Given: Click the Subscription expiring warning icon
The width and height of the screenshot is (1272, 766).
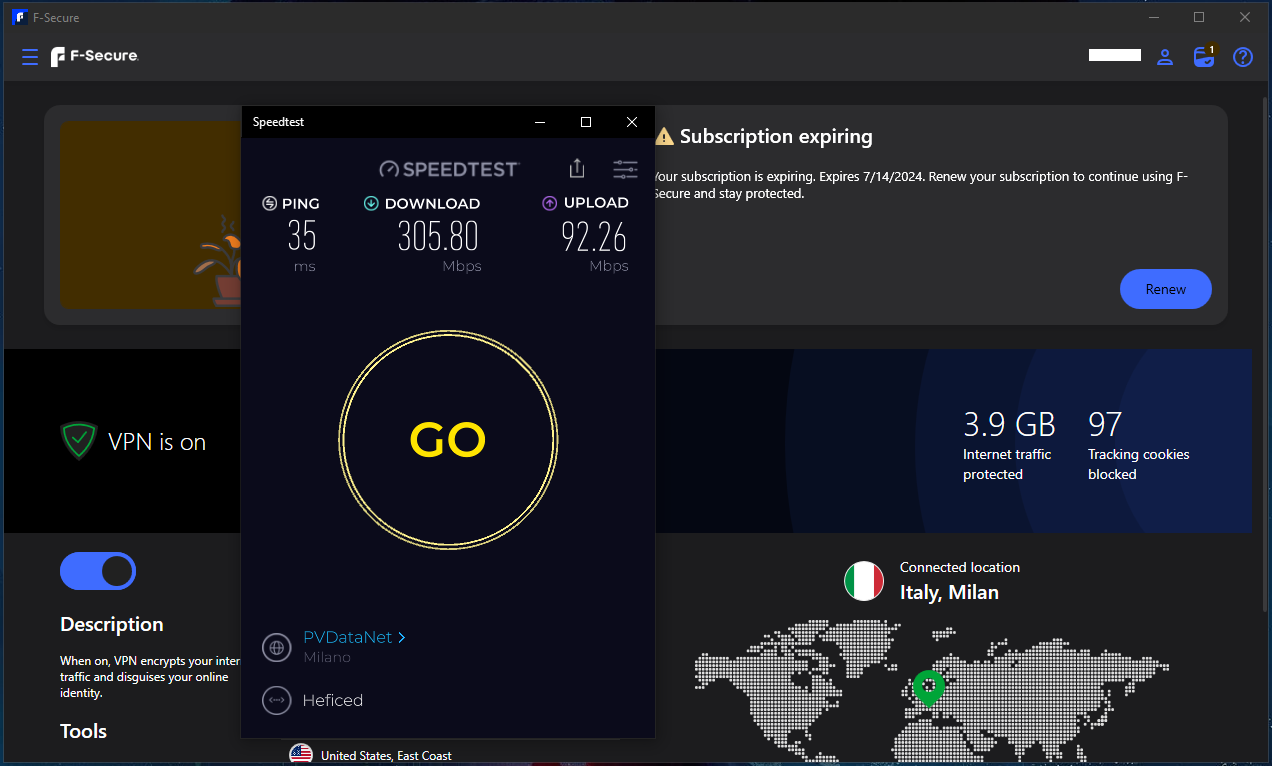Looking at the screenshot, I should [664, 136].
